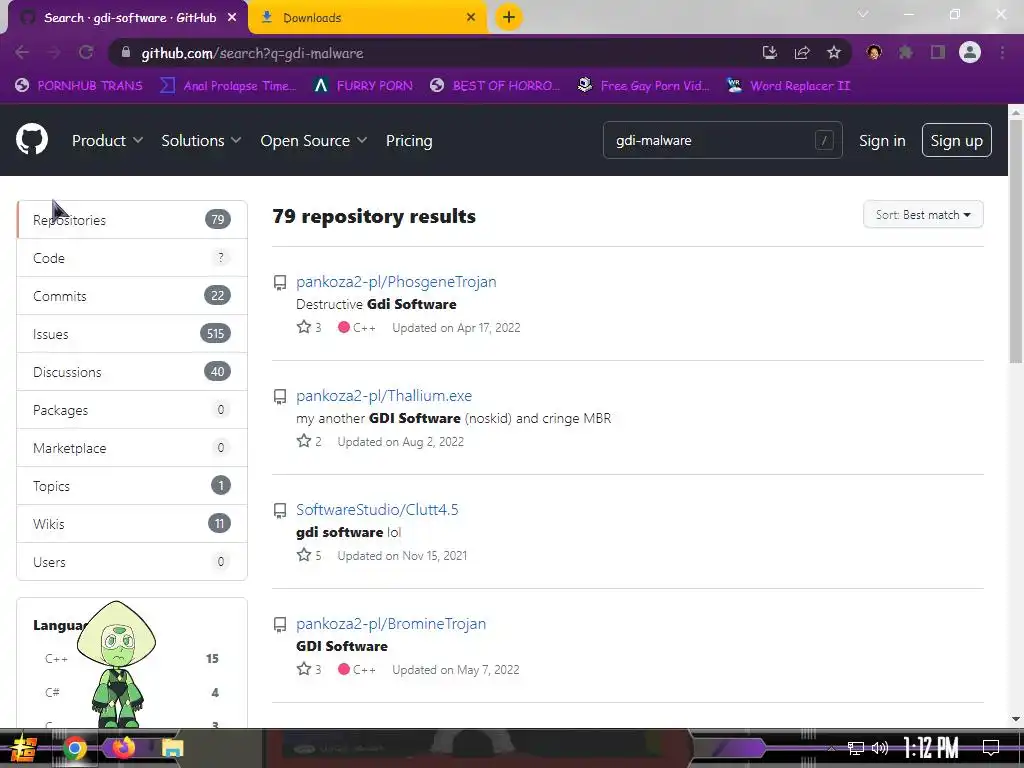
Task: Open the notification center icon
Action: (x=991, y=748)
